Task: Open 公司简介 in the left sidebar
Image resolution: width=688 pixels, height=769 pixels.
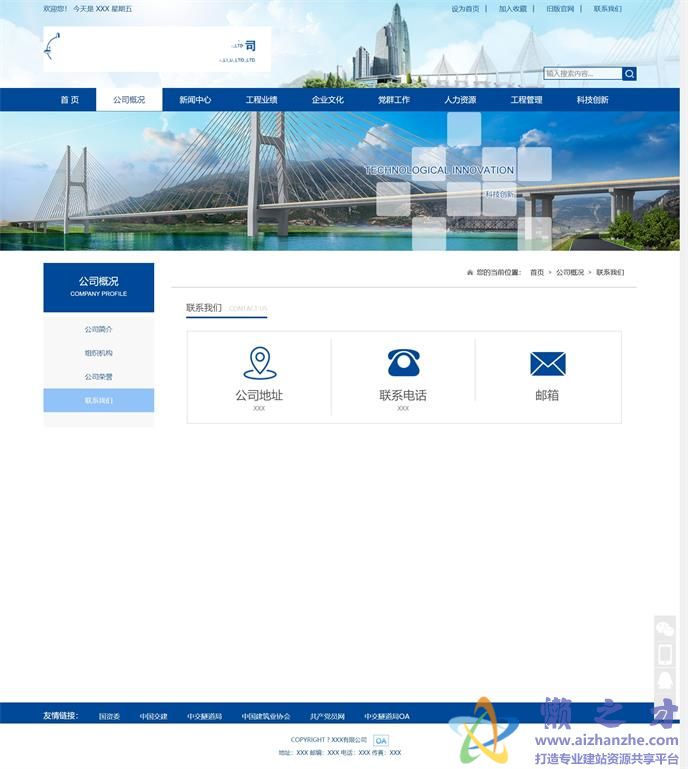Action: point(98,329)
